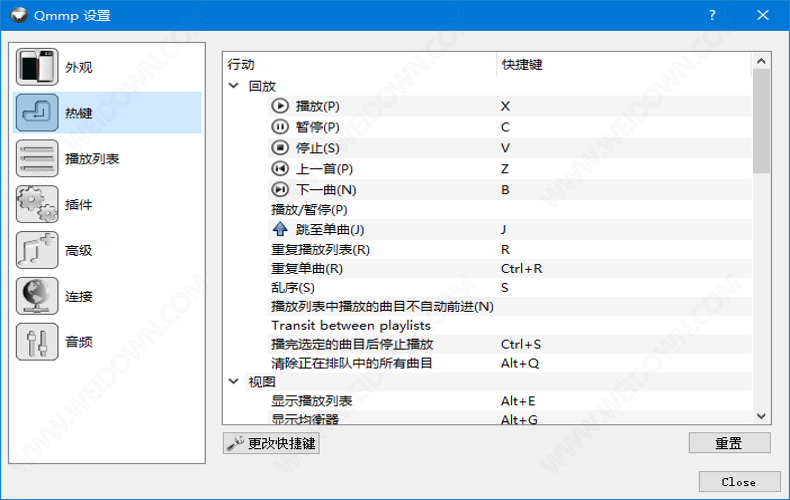
Task: Select the 外观 label in sidebar
Action: click(79, 67)
